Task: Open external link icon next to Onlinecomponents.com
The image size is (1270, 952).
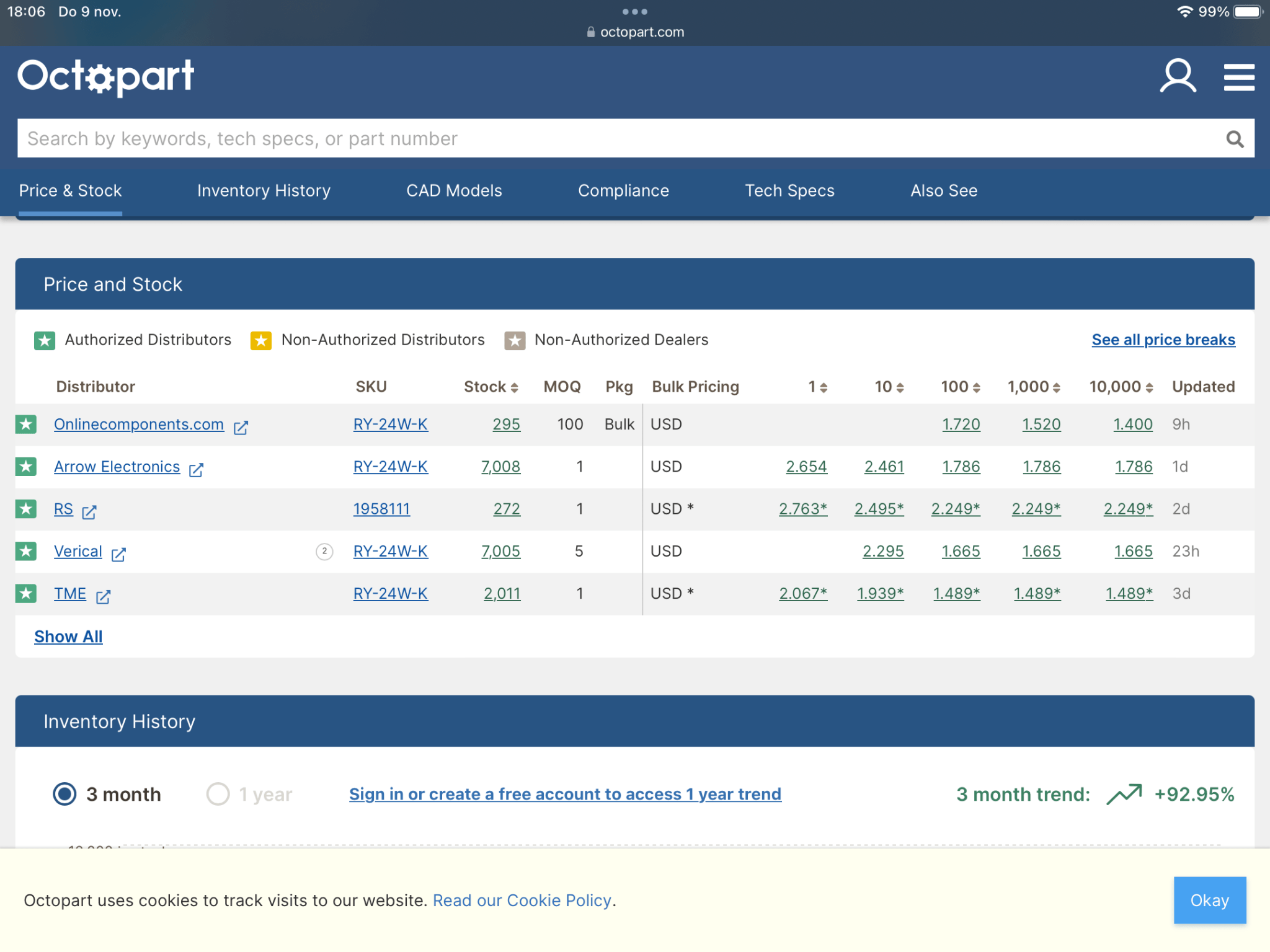Action: point(241,427)
